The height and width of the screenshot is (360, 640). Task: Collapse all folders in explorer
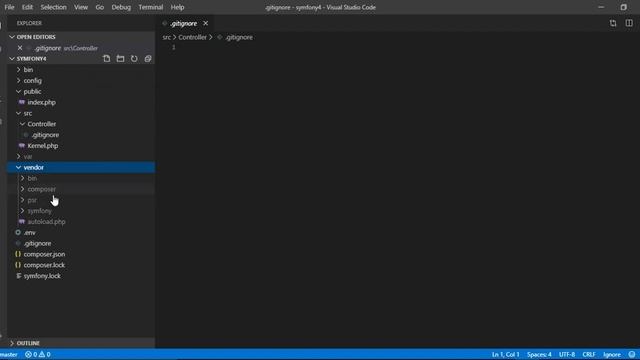[148, 59]
